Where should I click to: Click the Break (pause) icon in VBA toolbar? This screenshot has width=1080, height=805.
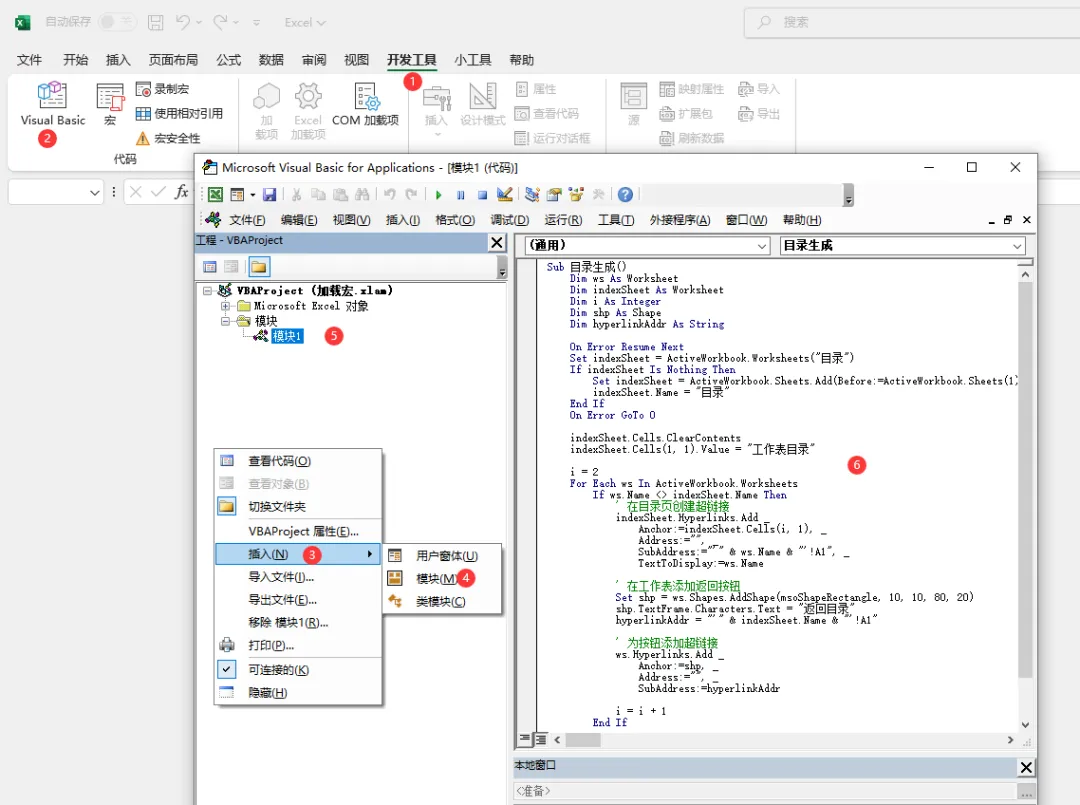click(x=460, y=195)
